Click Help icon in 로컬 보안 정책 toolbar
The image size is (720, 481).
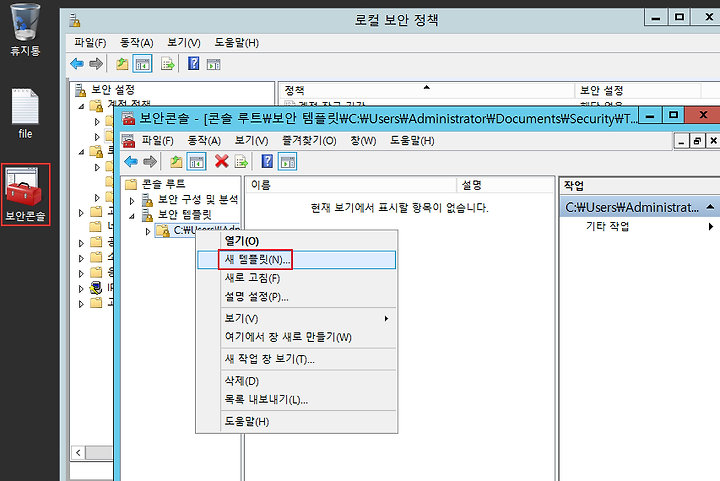click(x=194, y=63)
